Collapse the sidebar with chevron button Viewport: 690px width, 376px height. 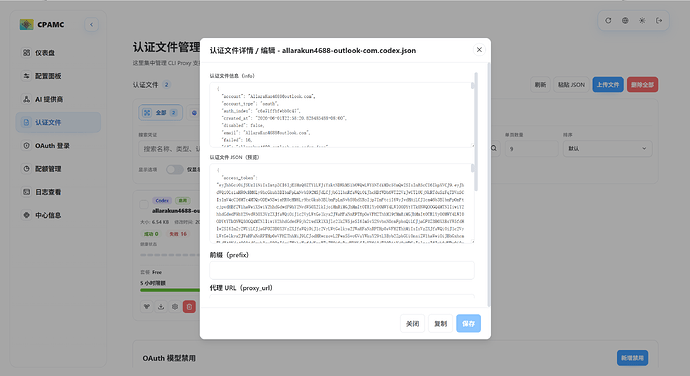(x=92, y=25)
